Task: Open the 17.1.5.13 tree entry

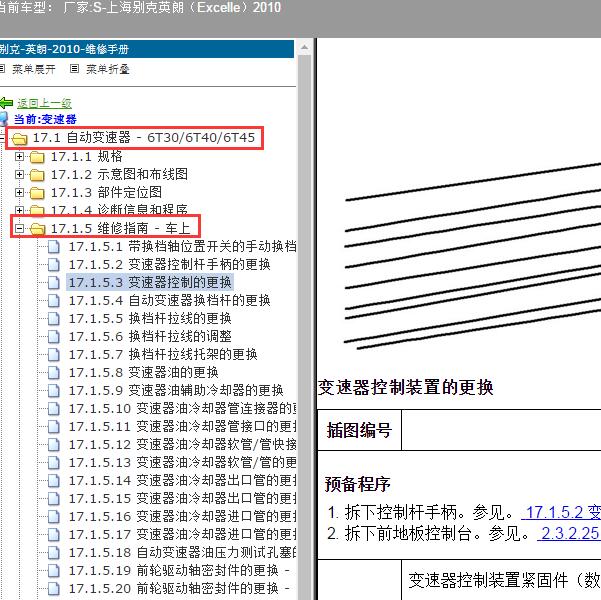Action: (x=182, y=463)
